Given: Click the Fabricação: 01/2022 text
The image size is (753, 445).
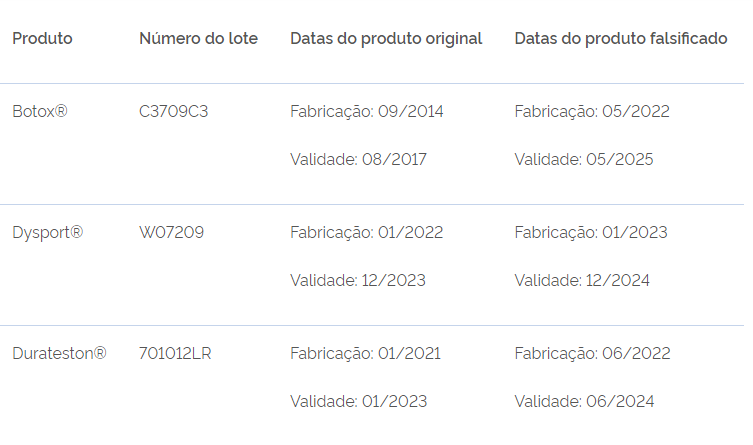Looking at the screenshot, I should pyautogui.click(x=366, y=232).
